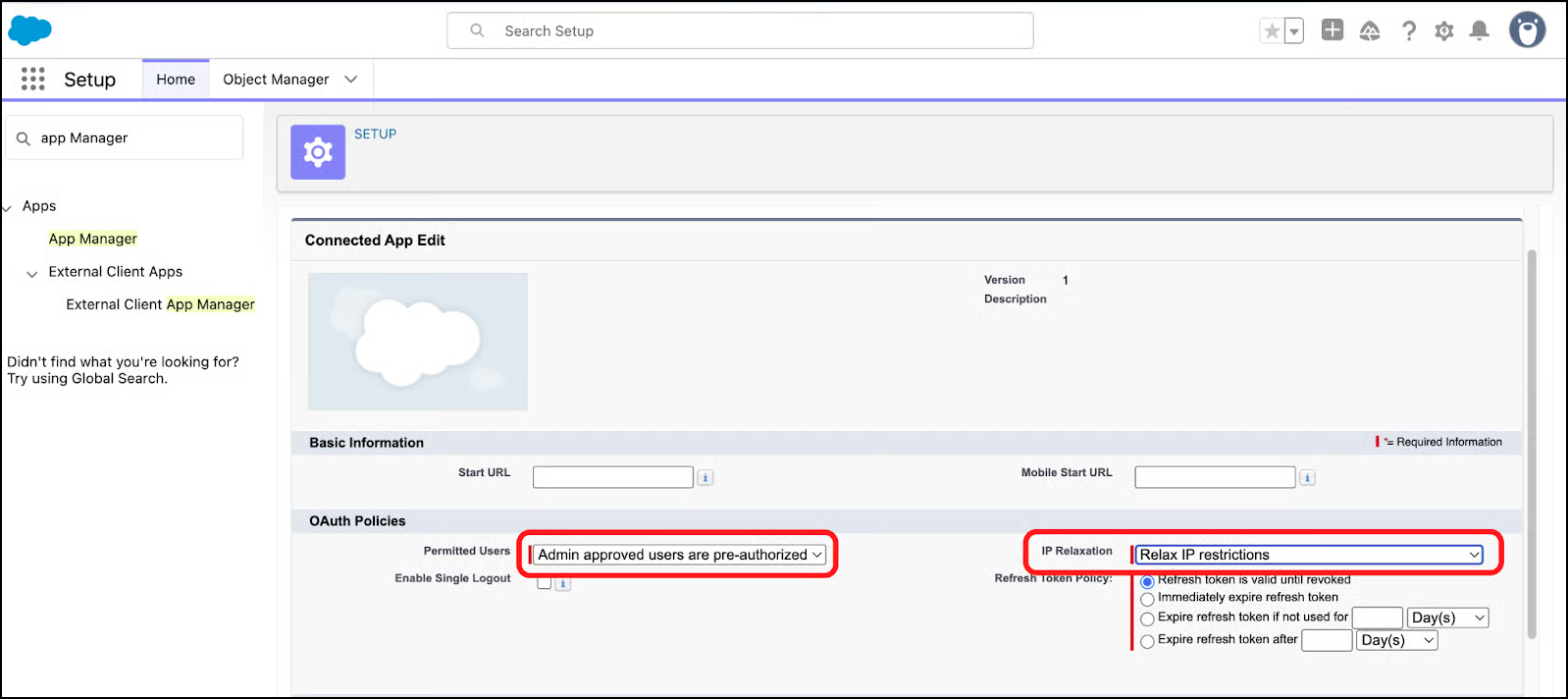Enable the Single Logout checkbox
The width and height of the screenshot is (1568, 699).
pyautogui.click(x=545, y=583)
